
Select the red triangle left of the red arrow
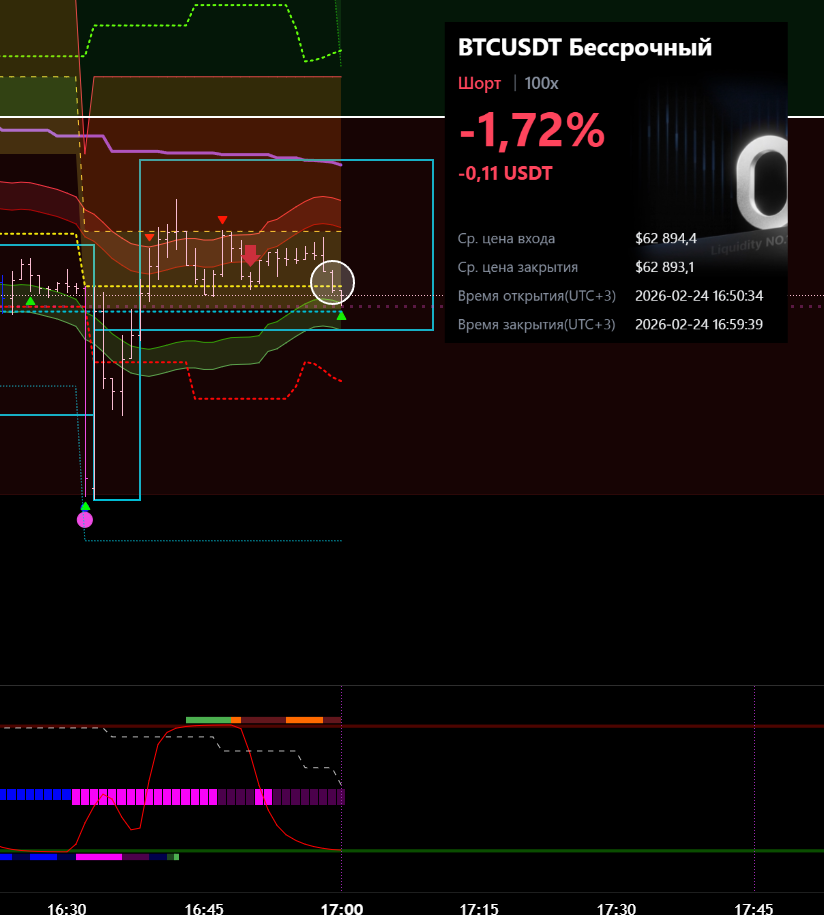[x=222, y=219]
